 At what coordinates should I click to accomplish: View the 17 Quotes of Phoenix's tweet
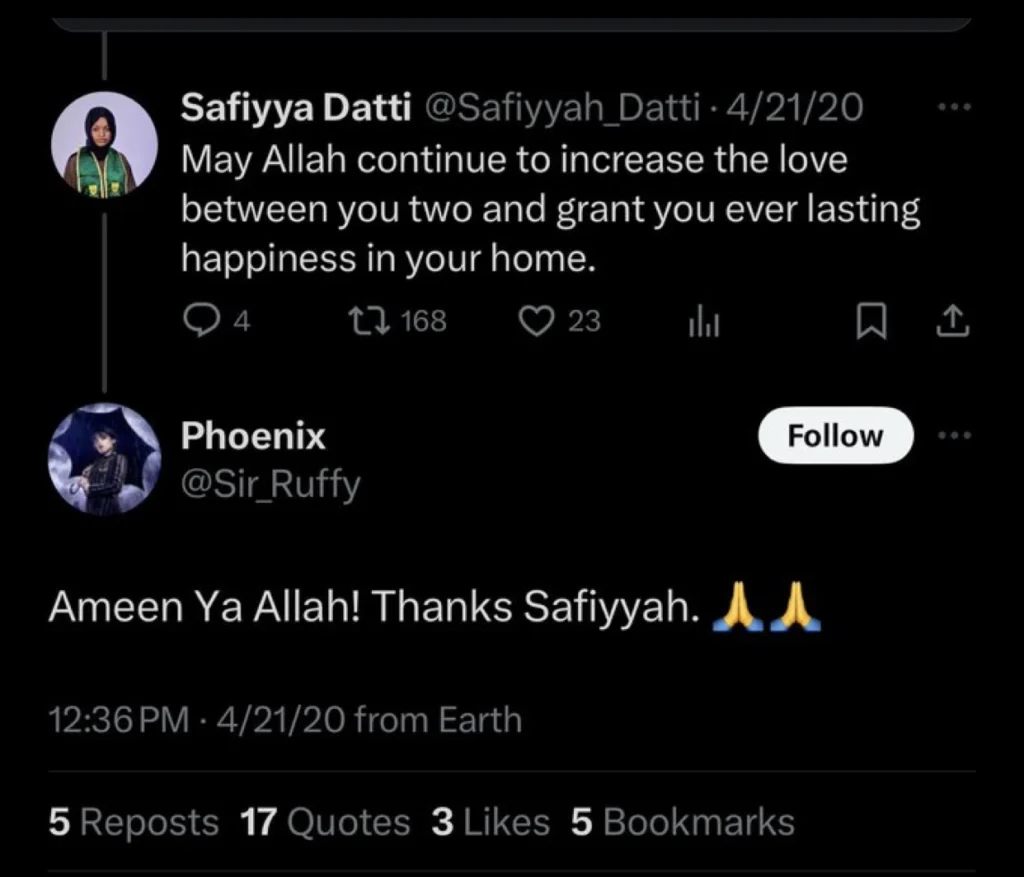click(x=323, y=821)
